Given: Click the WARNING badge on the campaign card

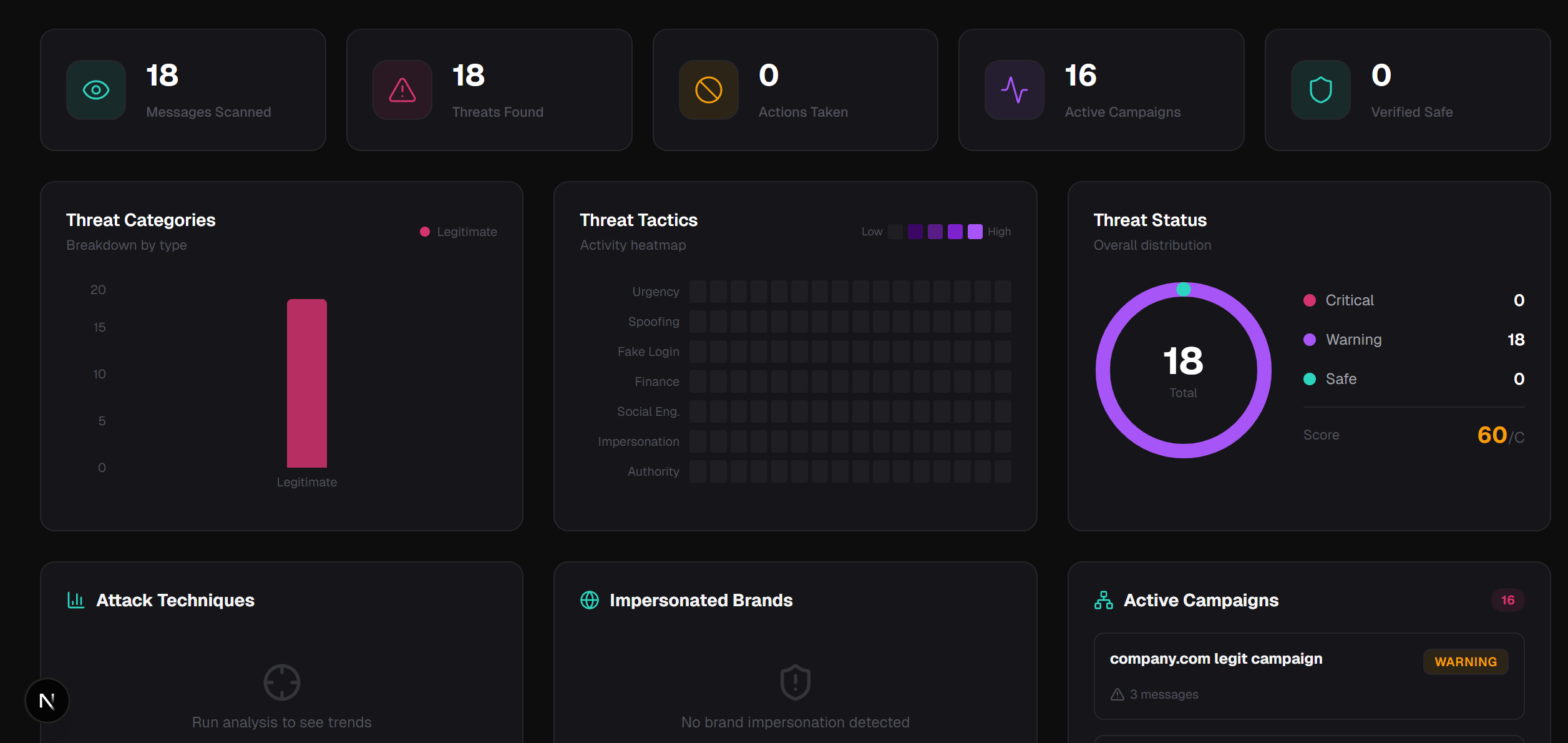Looking at the screenshot, I should coord(1465,662).
